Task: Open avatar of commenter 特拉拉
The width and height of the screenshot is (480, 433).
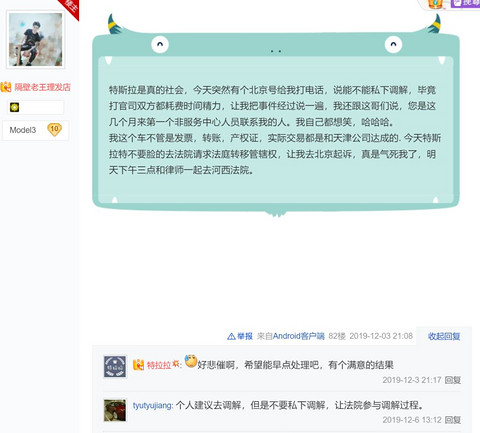Action: point(115,366)
